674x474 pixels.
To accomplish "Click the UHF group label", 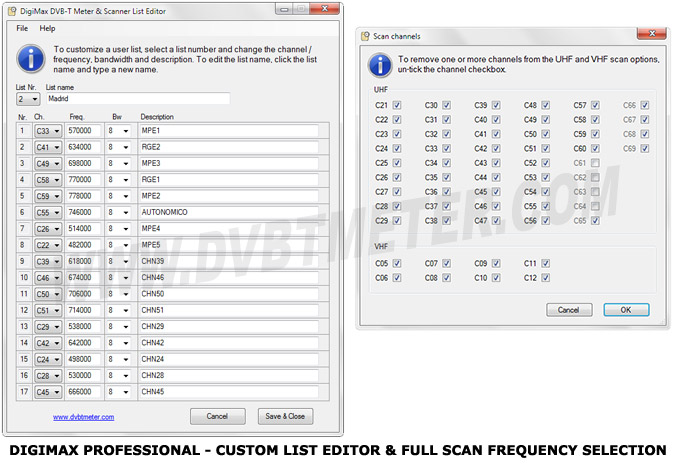I will pyautogui.click(x=381, y=90).
